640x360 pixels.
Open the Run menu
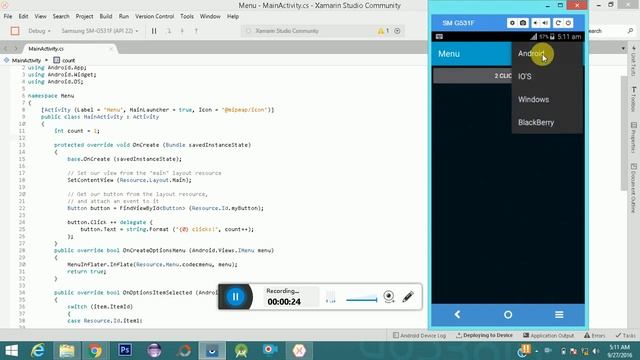coord(124,16)
